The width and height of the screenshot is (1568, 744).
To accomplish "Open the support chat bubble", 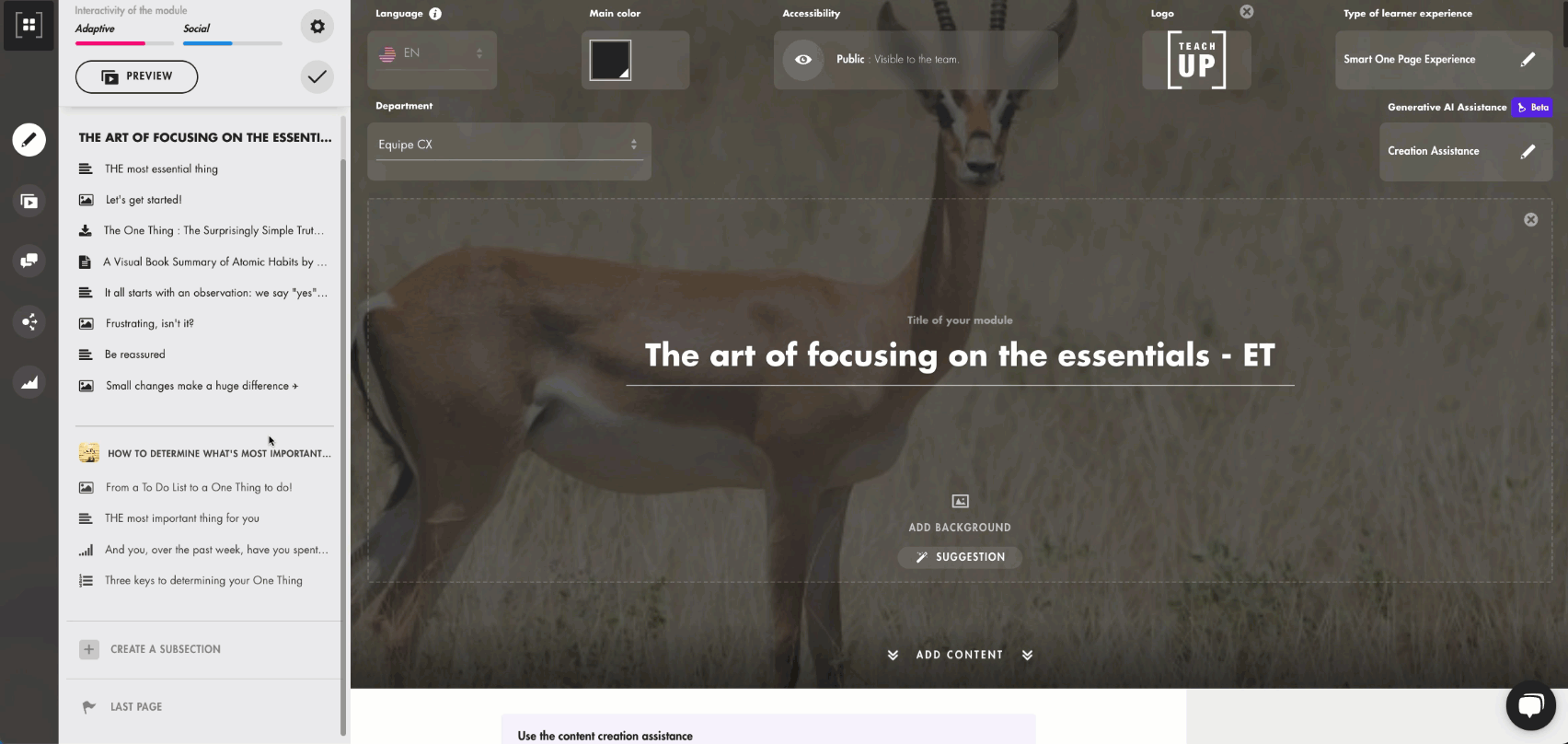I will click(1530, 705).
